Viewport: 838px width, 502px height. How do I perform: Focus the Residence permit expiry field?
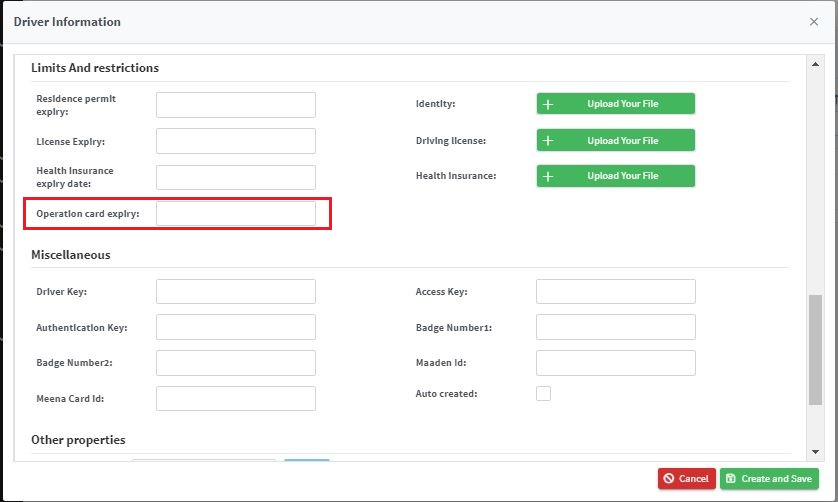click(236, 105)
